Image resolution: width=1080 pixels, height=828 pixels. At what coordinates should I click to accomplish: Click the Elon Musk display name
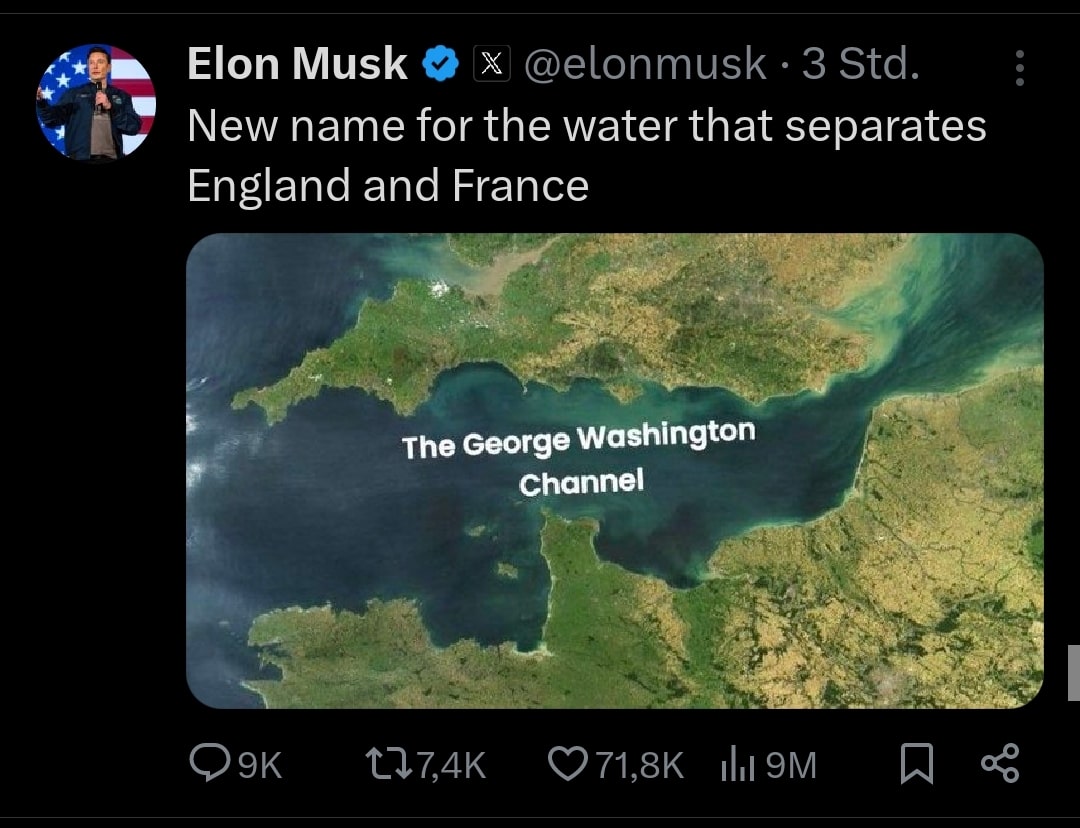297,65
